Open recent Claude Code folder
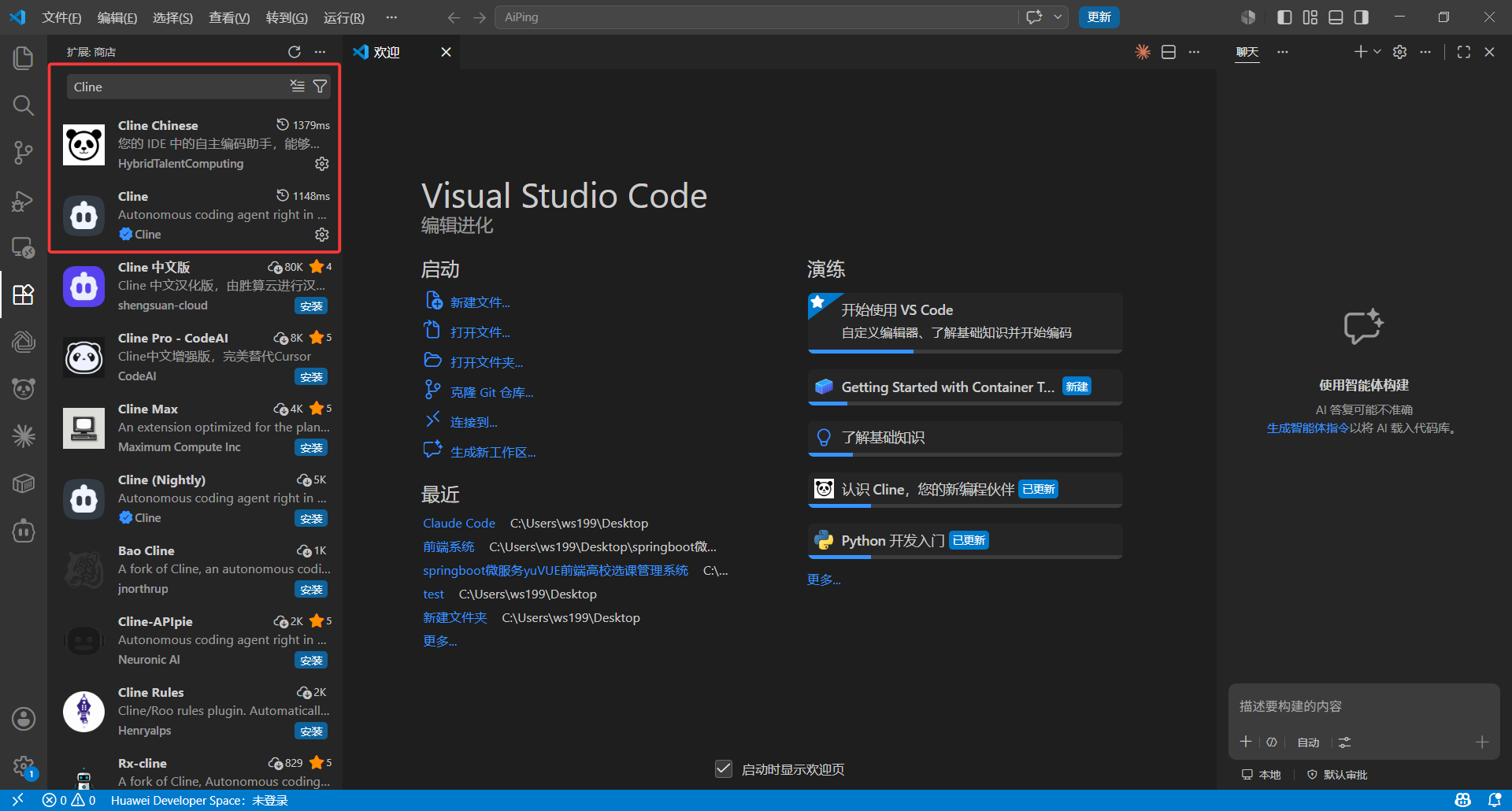1512x811 pixels. pyautogui.click(x=458, y=523)
